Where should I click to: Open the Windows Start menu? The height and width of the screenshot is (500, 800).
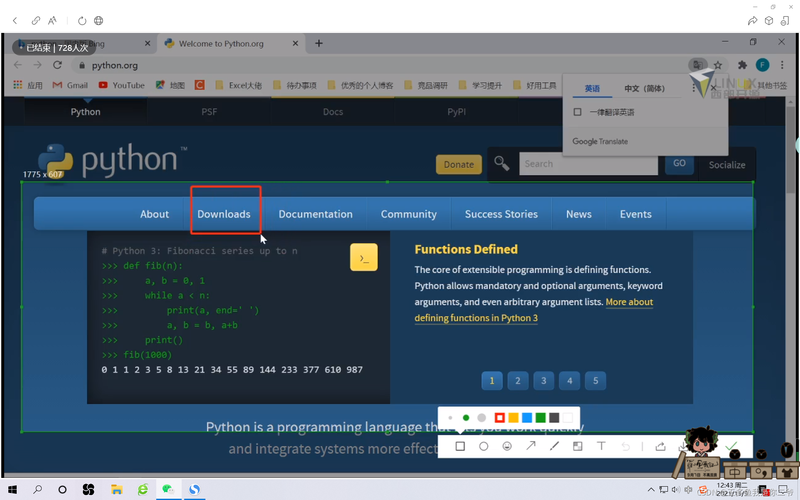pos(12,490)
